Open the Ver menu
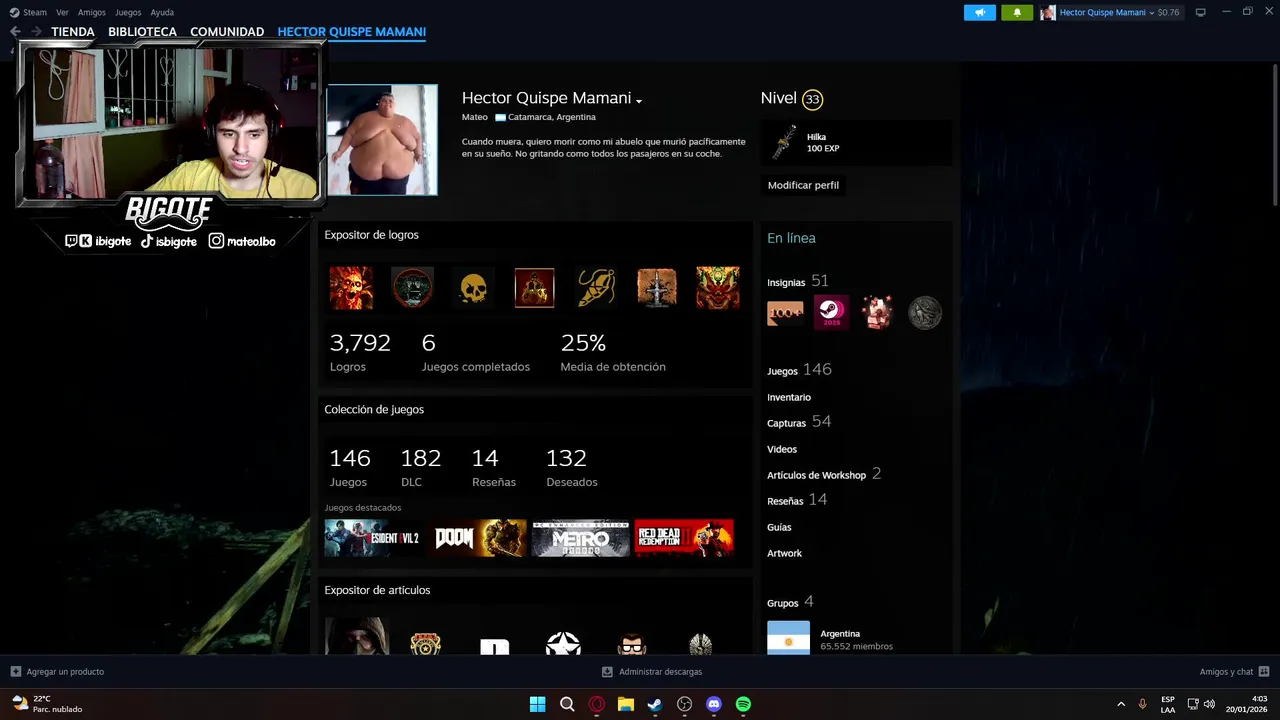 point(63,12)
